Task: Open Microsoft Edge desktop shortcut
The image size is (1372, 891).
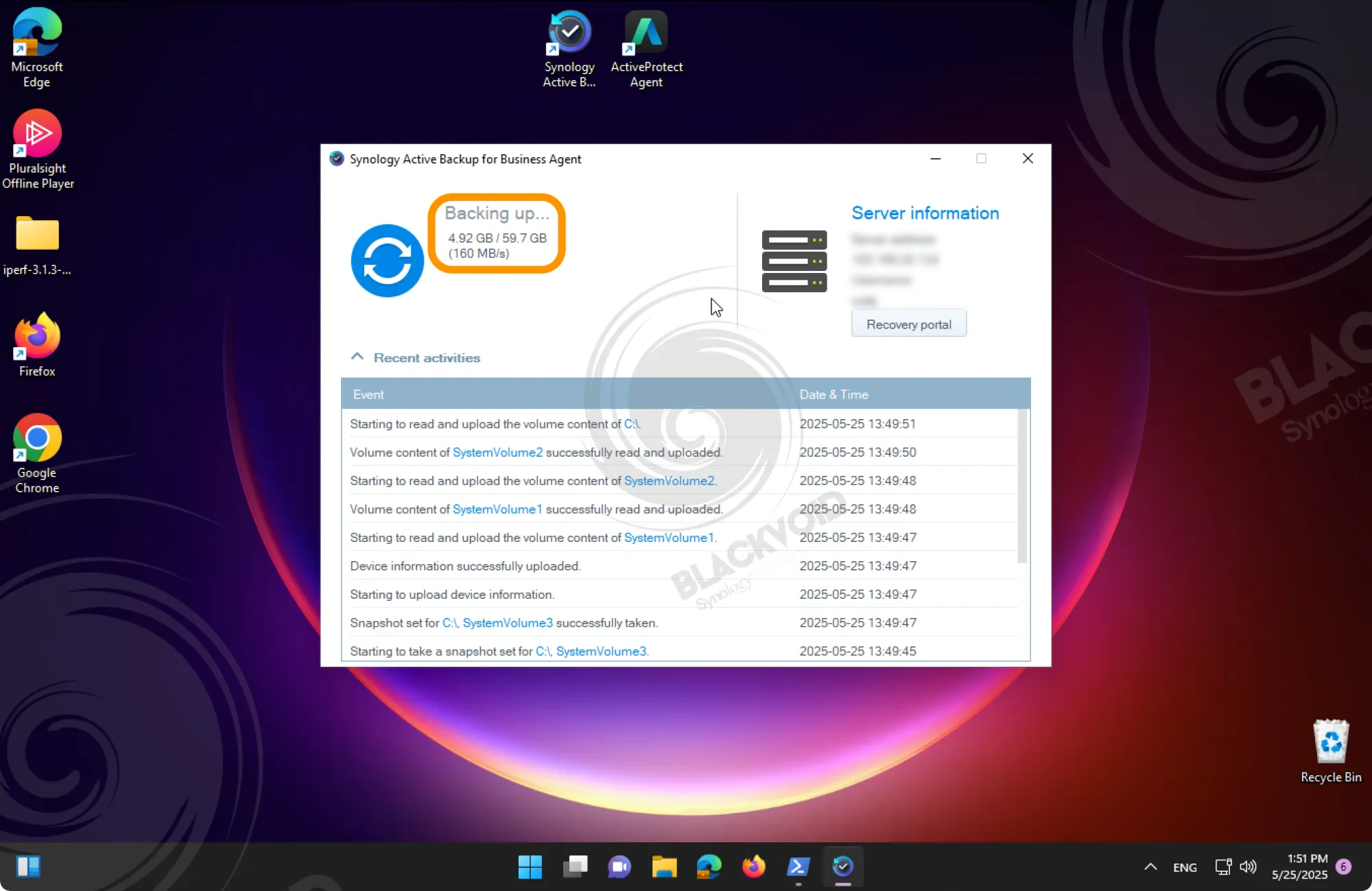Action: point(37,48)
